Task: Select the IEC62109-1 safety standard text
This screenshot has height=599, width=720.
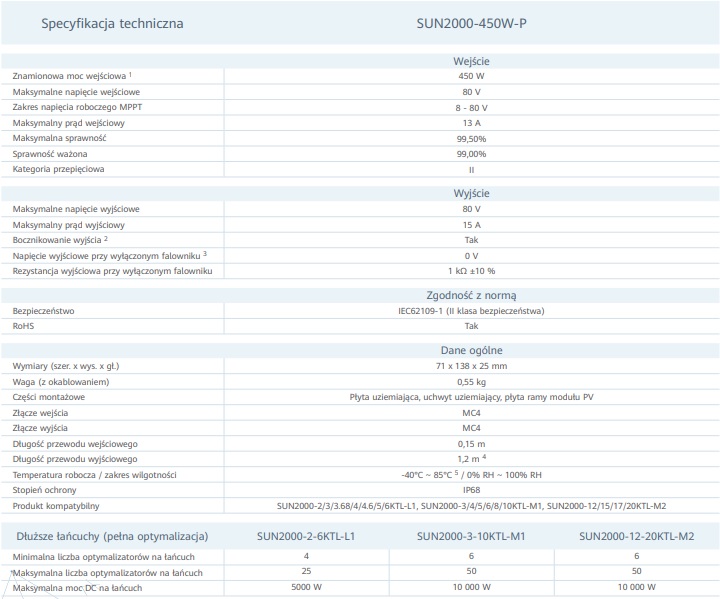Action: coord(471,311)
